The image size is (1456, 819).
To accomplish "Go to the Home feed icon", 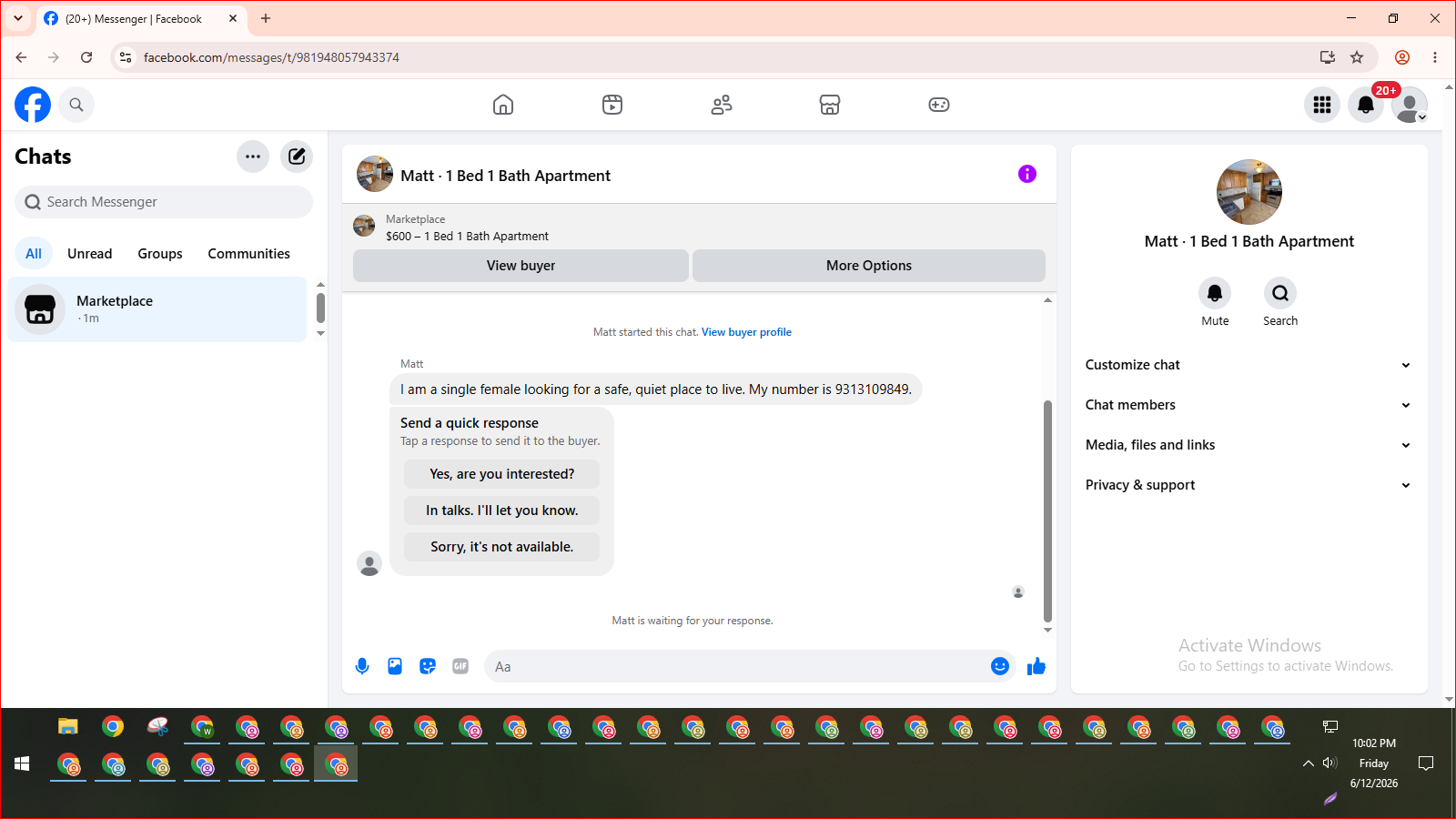I will click(503, 105).
